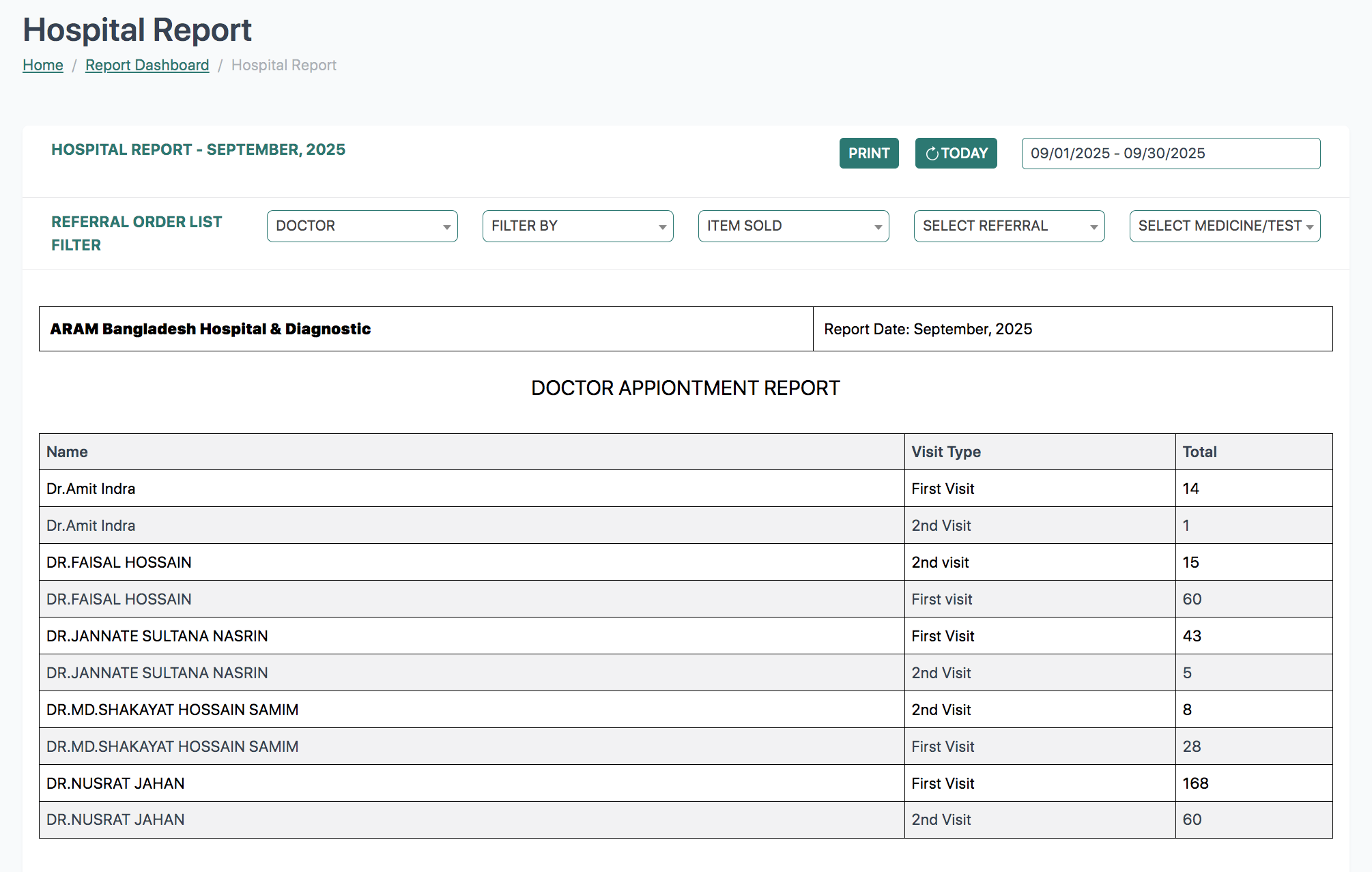Open the ITEM SOLD dropdown
Screen dimensions: 1372x872
793,226
